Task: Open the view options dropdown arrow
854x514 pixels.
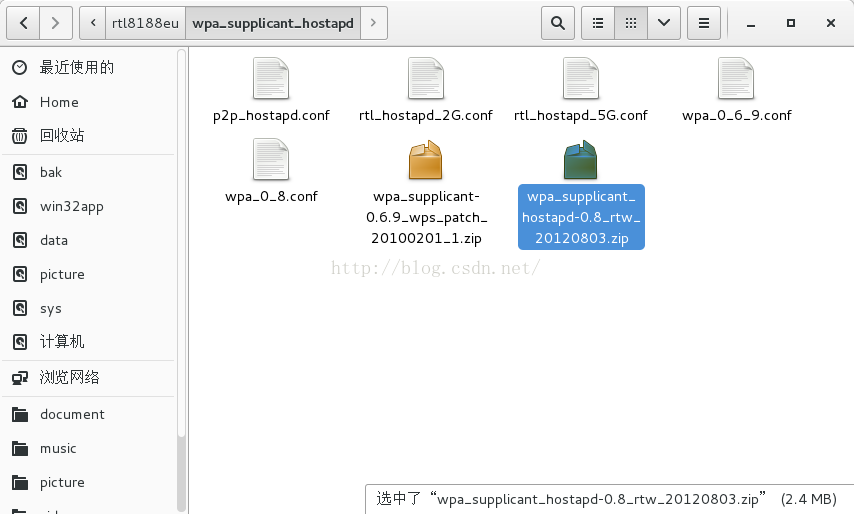Action: [663, 22]
